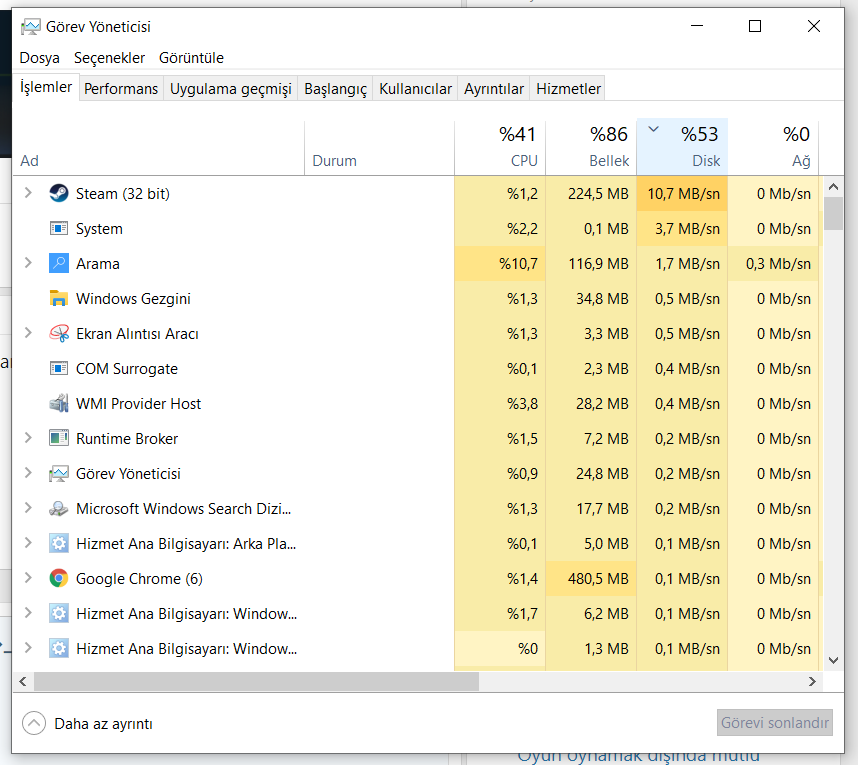Click the Runtime Broker icon
The image size is (858, 765).
[59, 438]
